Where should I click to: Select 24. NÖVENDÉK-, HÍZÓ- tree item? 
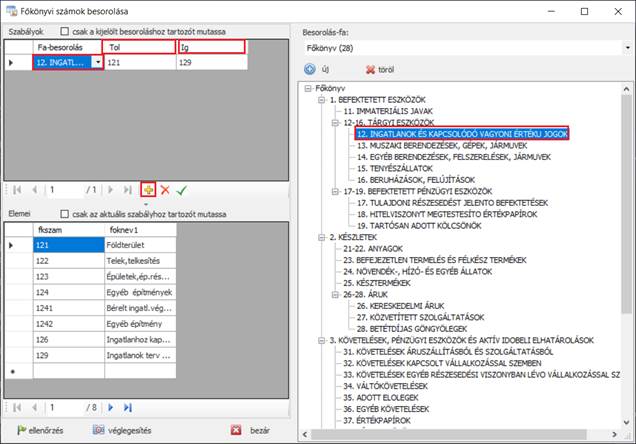417,271
